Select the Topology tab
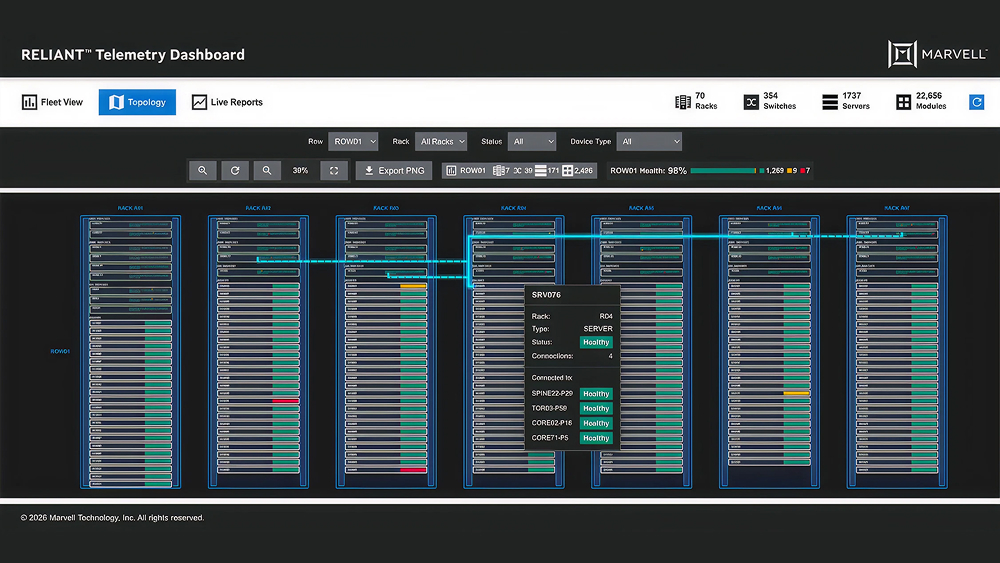Screen dimensions: 1000x563 click(137, 102)
